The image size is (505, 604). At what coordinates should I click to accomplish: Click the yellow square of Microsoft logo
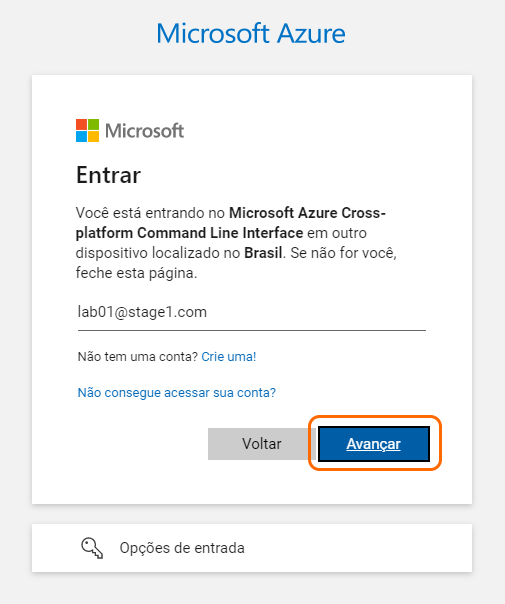(94, 137)
